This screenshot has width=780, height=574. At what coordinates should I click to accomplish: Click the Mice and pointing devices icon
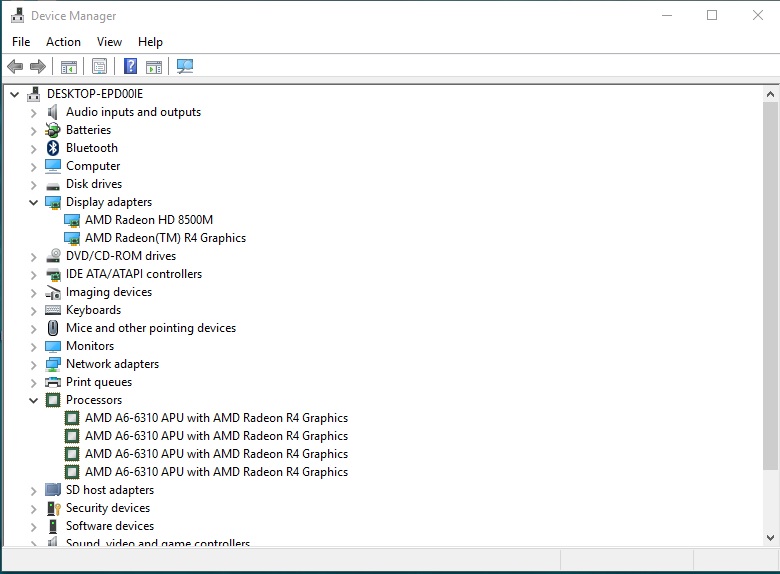(x=53, y=328)
